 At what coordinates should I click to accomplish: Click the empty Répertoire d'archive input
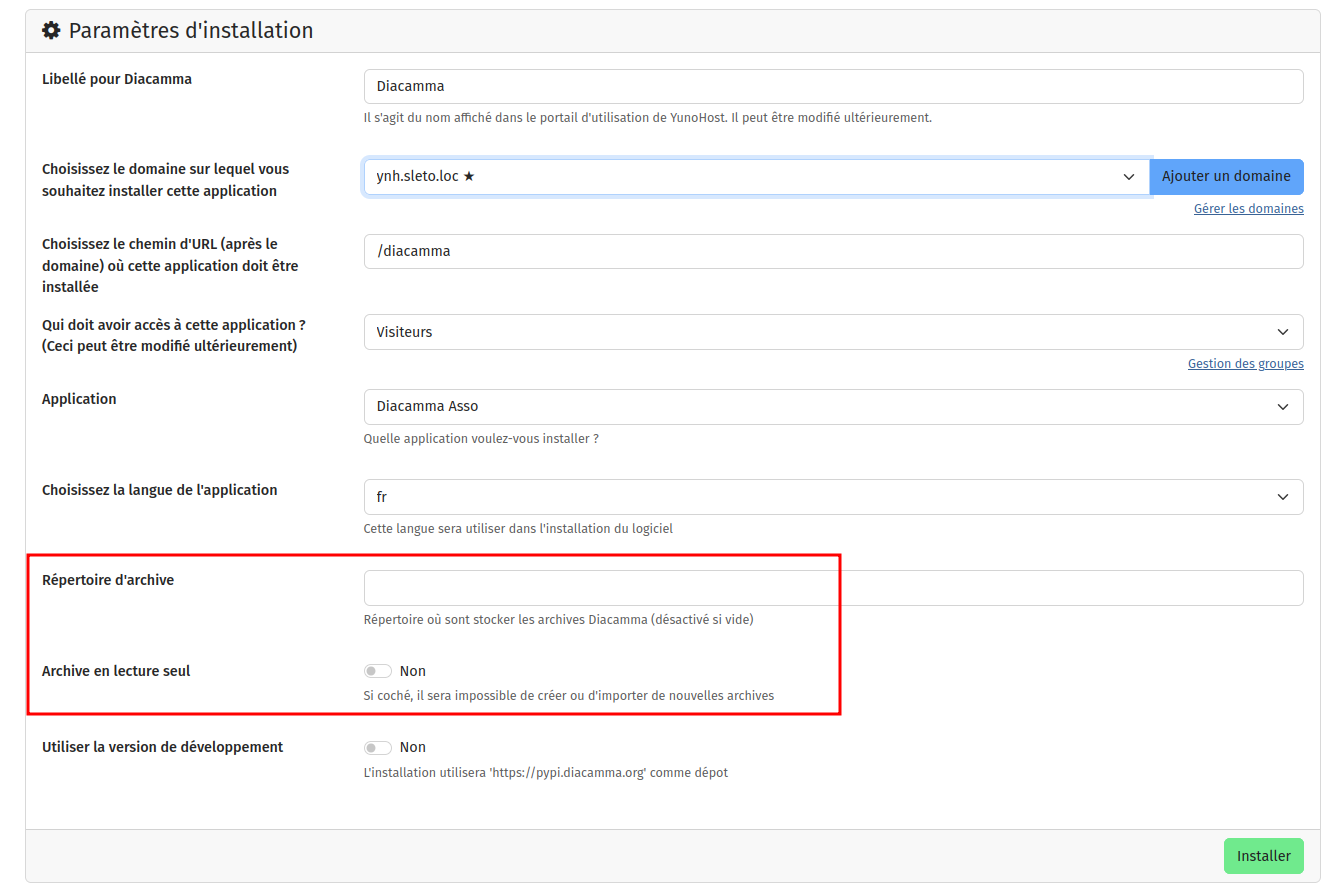(832, 588)
